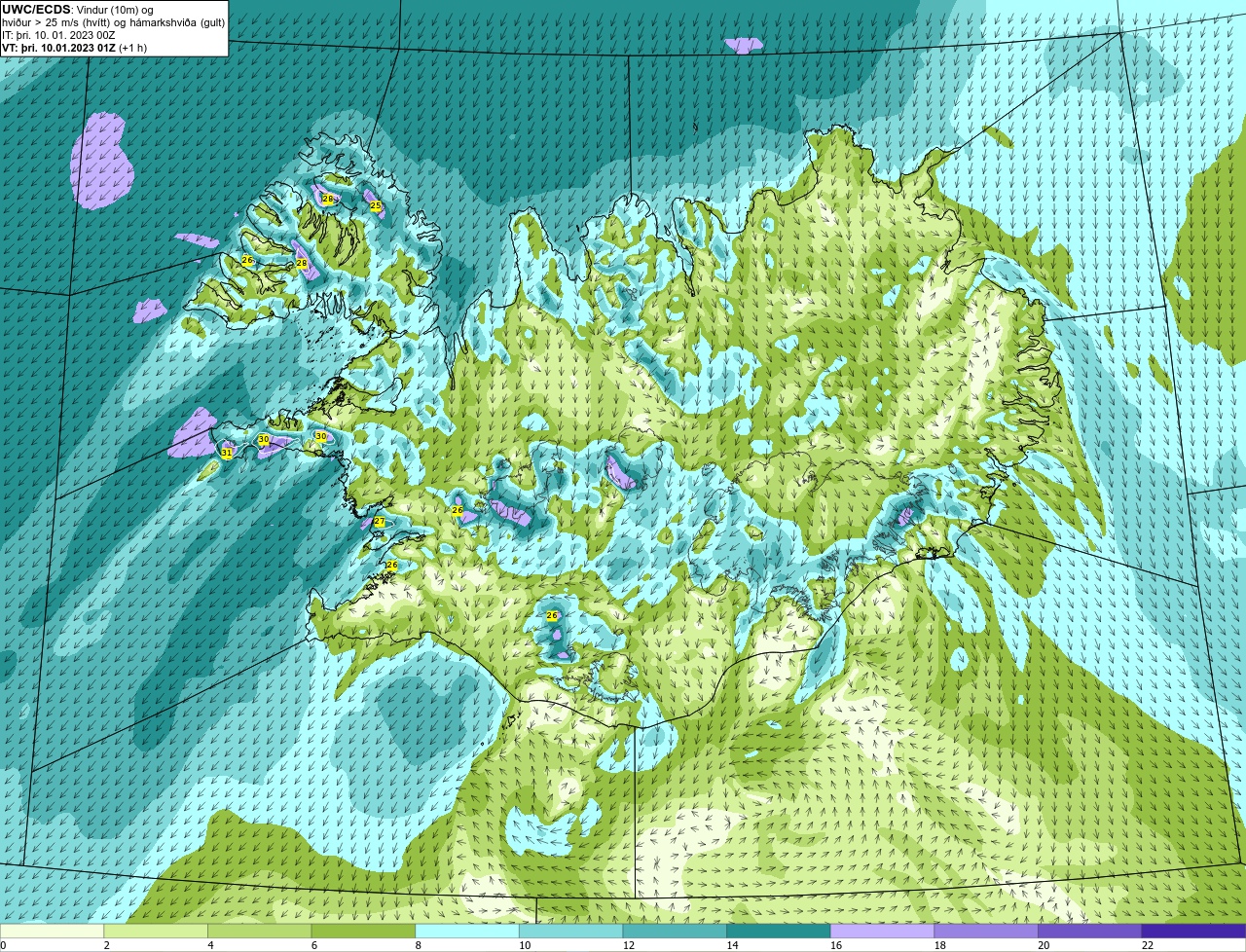Click the 'VT: þri. 10.01.2023 01Z' line
The image size is (1246, 952).
tap(58, 48)
